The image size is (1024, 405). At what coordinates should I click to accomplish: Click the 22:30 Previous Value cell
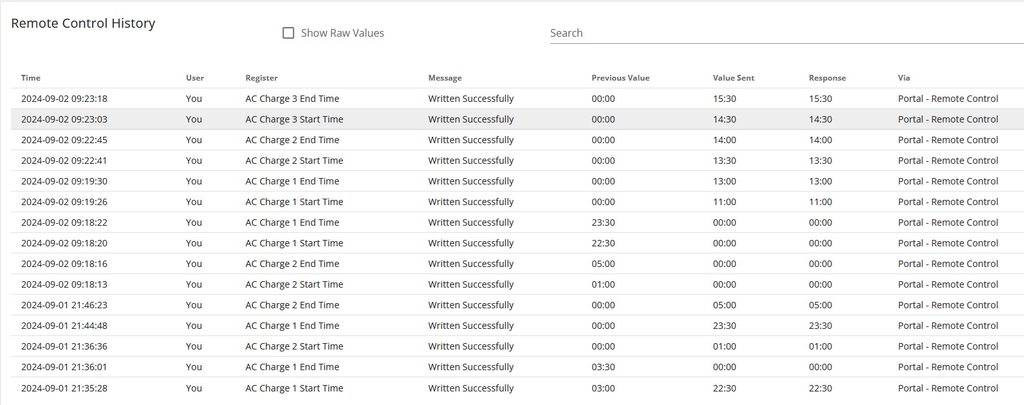coord(603,243)
